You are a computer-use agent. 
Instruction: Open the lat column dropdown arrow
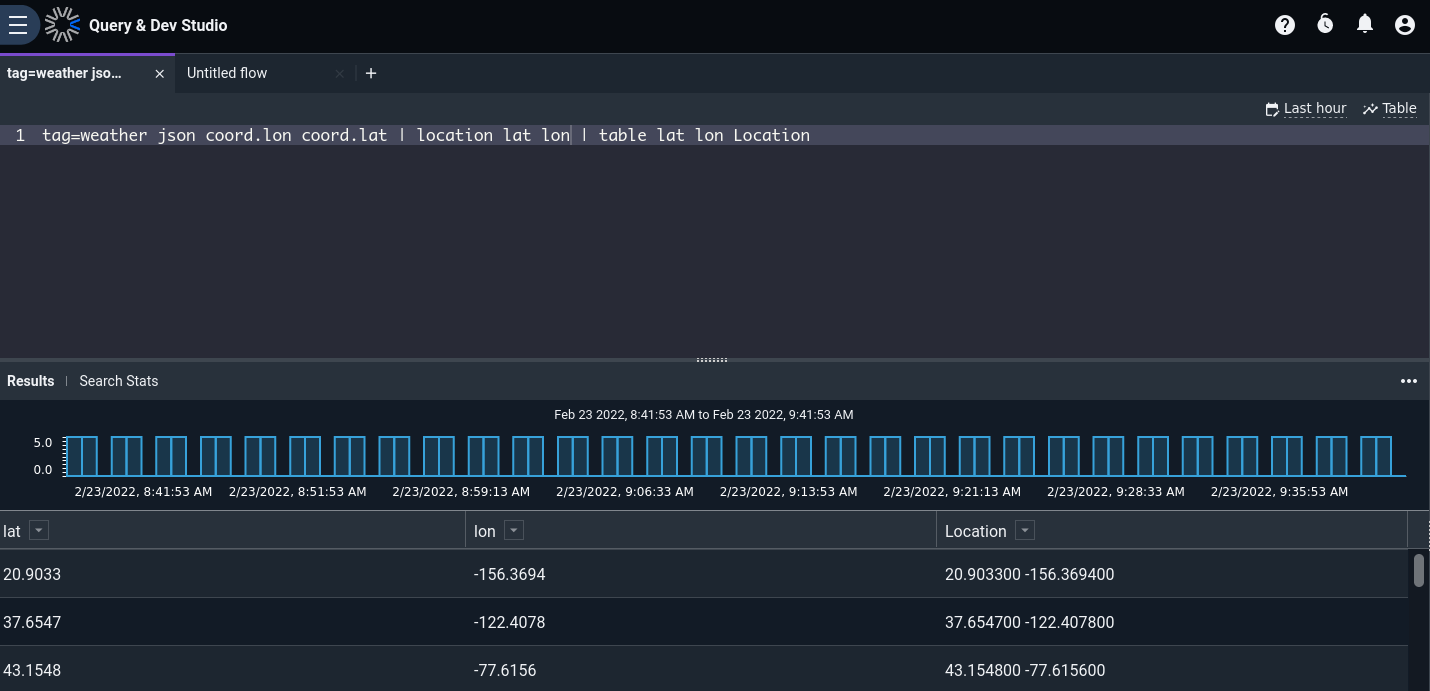coord(39,531)
